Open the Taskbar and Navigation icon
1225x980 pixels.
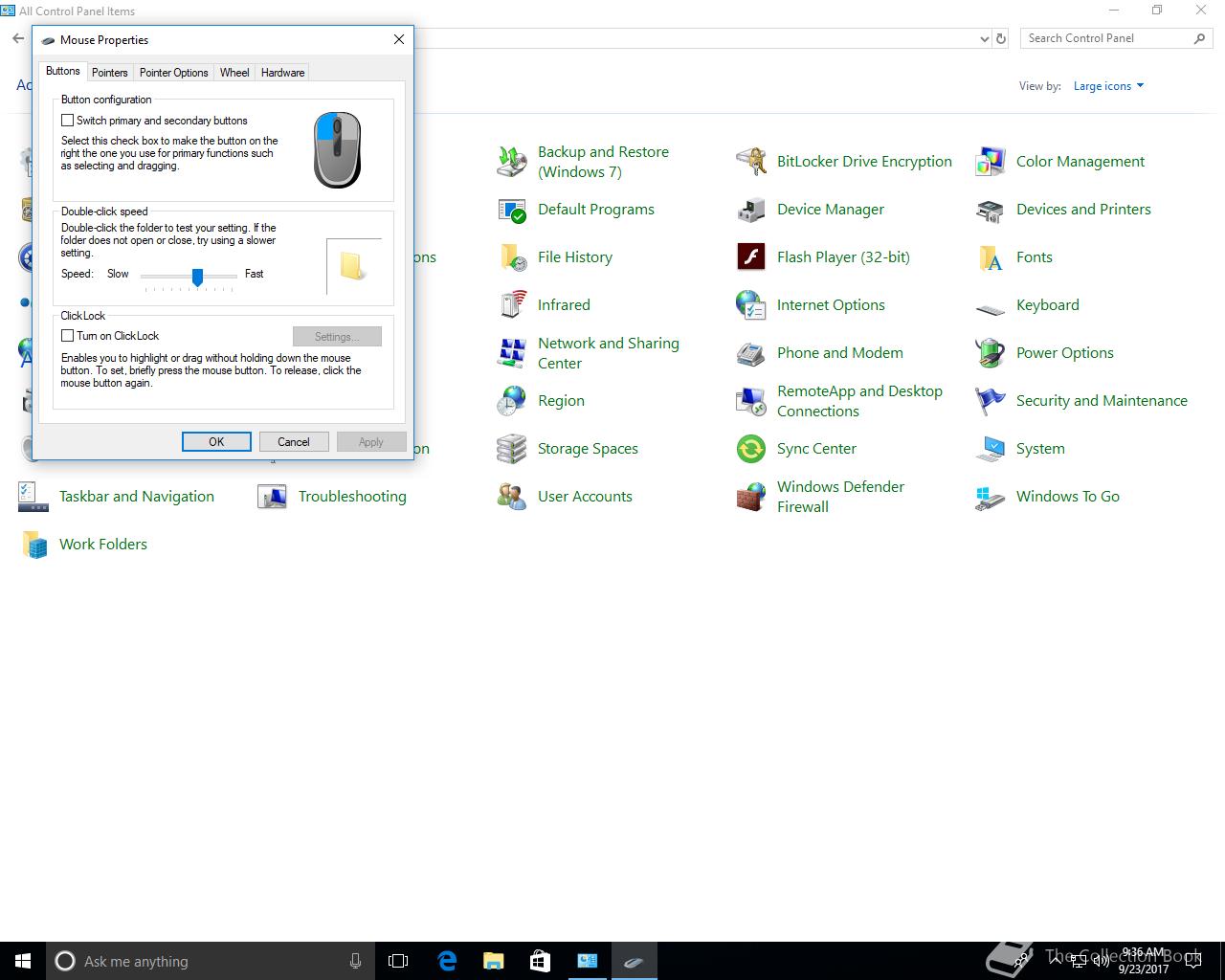tap(33, 497)
